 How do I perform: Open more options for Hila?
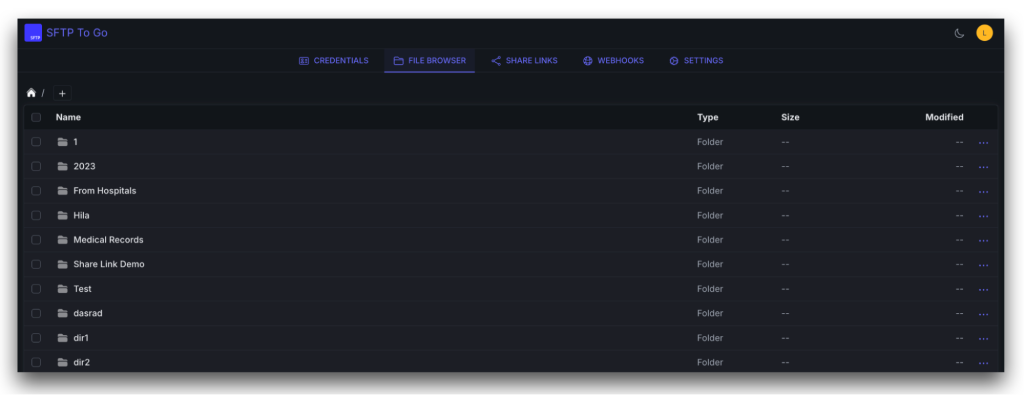tap(984, 216)
